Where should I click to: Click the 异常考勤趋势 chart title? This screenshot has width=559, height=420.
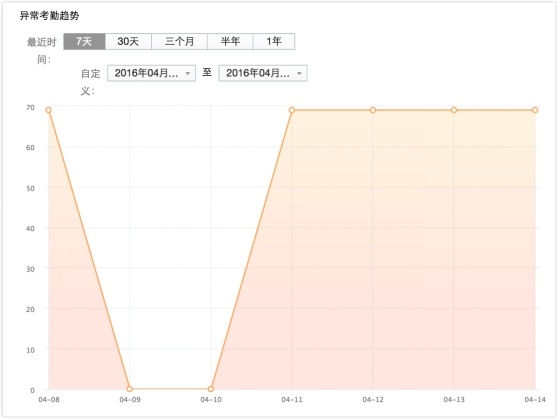tap(49, 16)
